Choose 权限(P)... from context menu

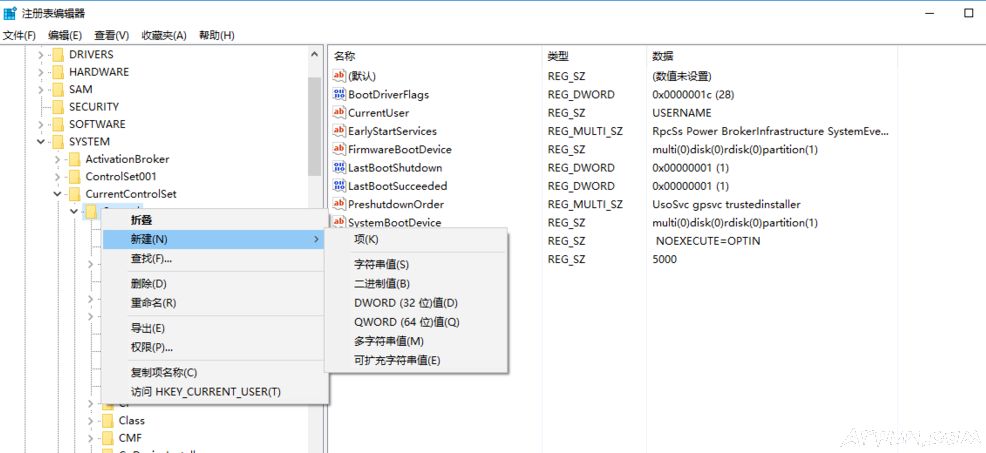tap(151, 347)
